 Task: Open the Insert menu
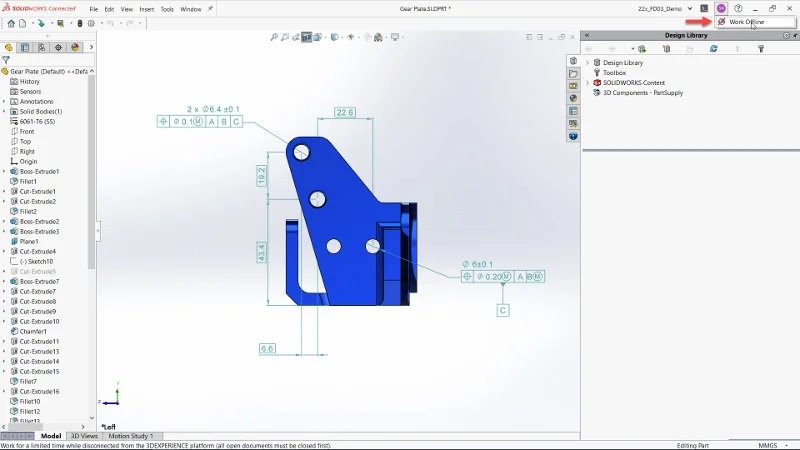tap(146, 9)
